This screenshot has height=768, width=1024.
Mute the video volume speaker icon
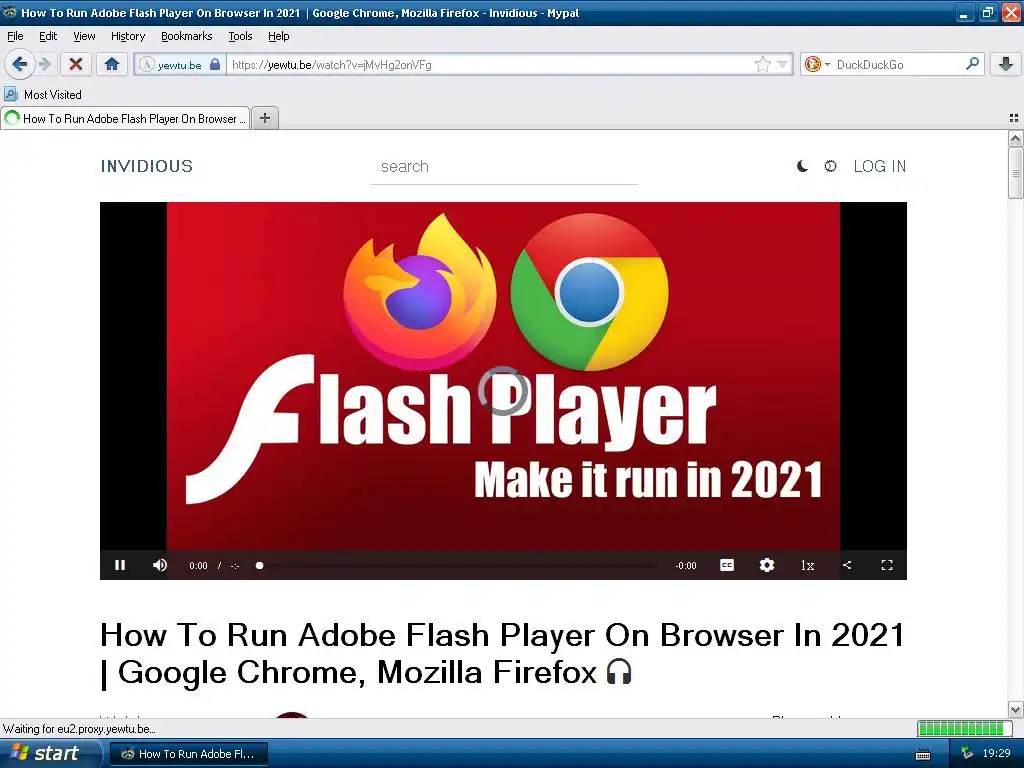tap(160, 565)
